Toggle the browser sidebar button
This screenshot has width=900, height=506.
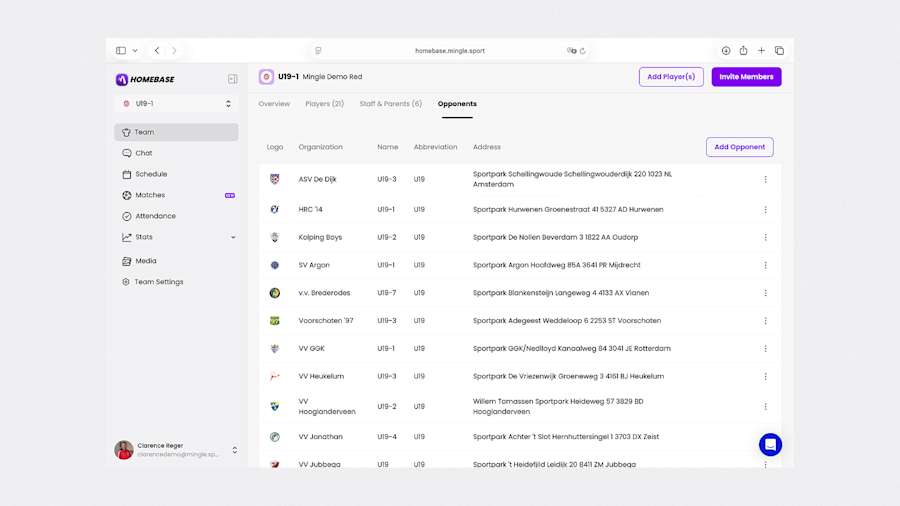tap(121, 50)
